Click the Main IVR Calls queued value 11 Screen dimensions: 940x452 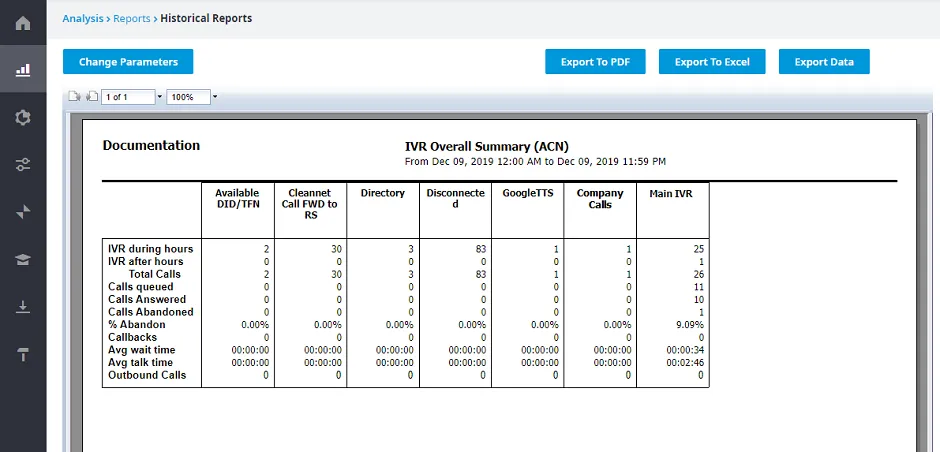[x=698, y=287]
